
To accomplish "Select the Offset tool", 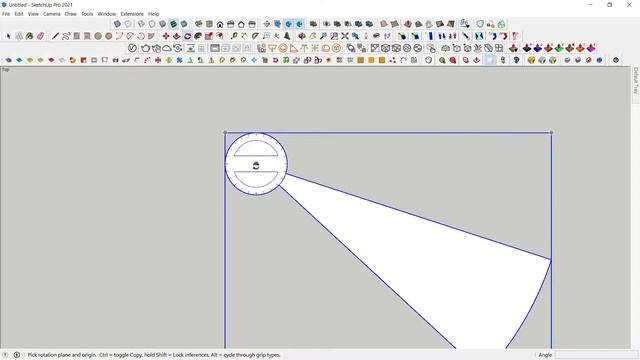I will [x=220, y=36].
